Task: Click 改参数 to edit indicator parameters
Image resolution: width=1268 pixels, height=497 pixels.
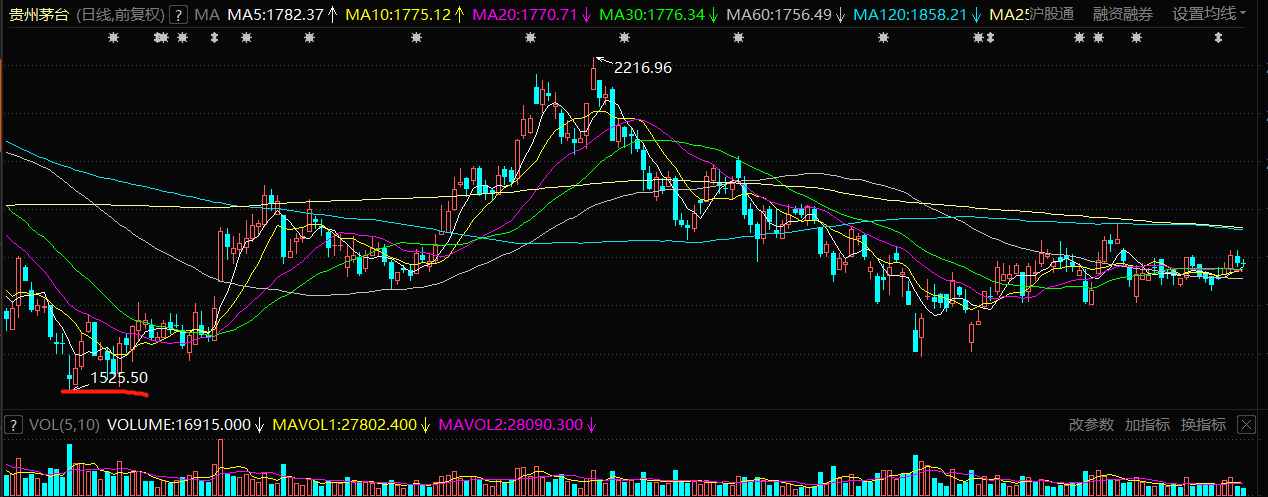Action: coord(1091,425)
